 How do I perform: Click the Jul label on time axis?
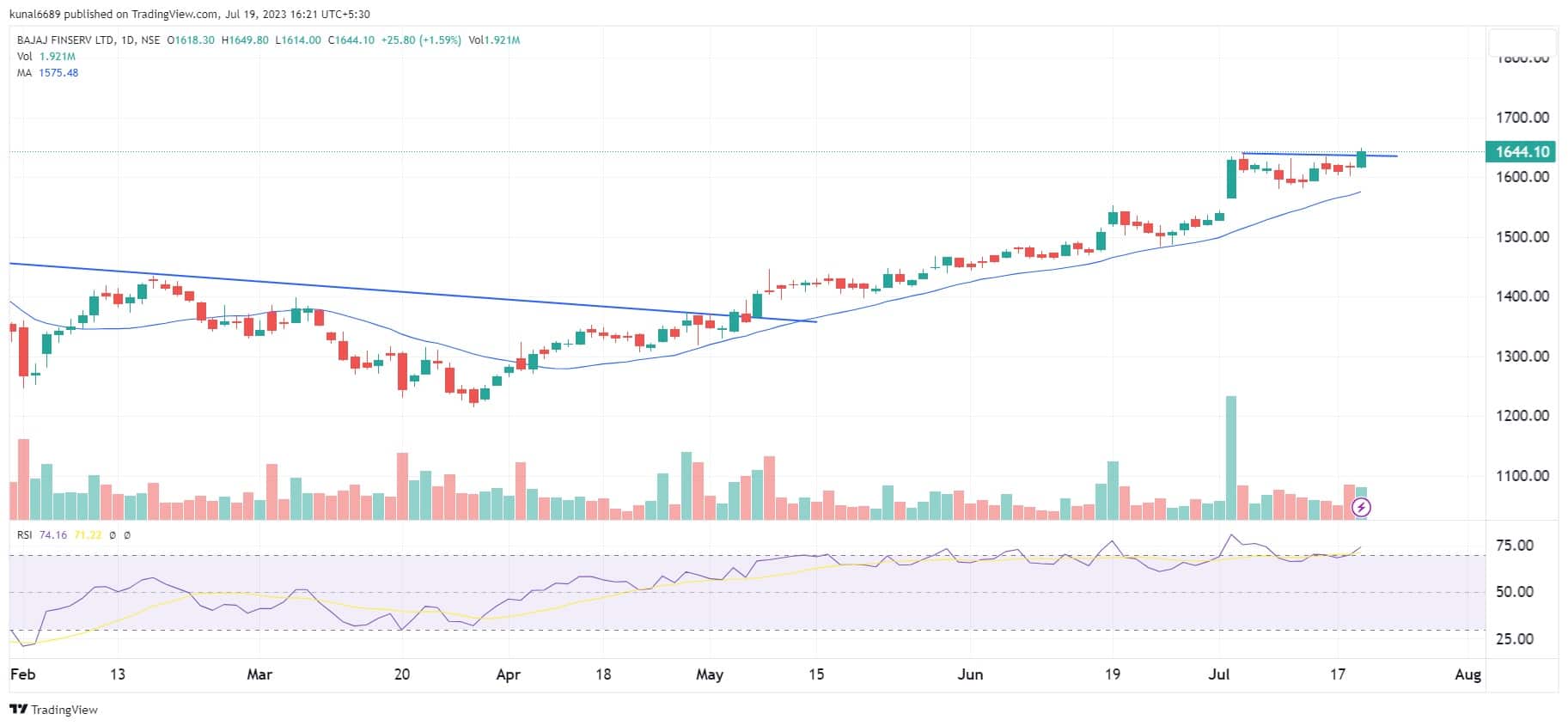1218,674
